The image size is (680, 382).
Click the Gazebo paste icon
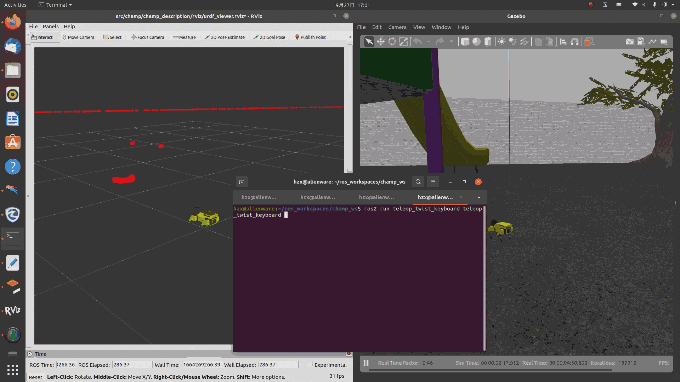coord(550,42)
